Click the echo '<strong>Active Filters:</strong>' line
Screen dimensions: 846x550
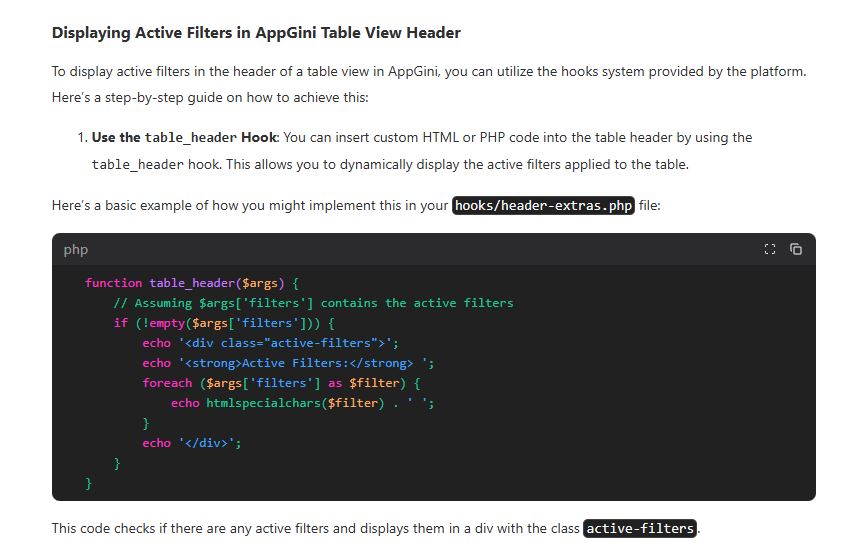288,363
